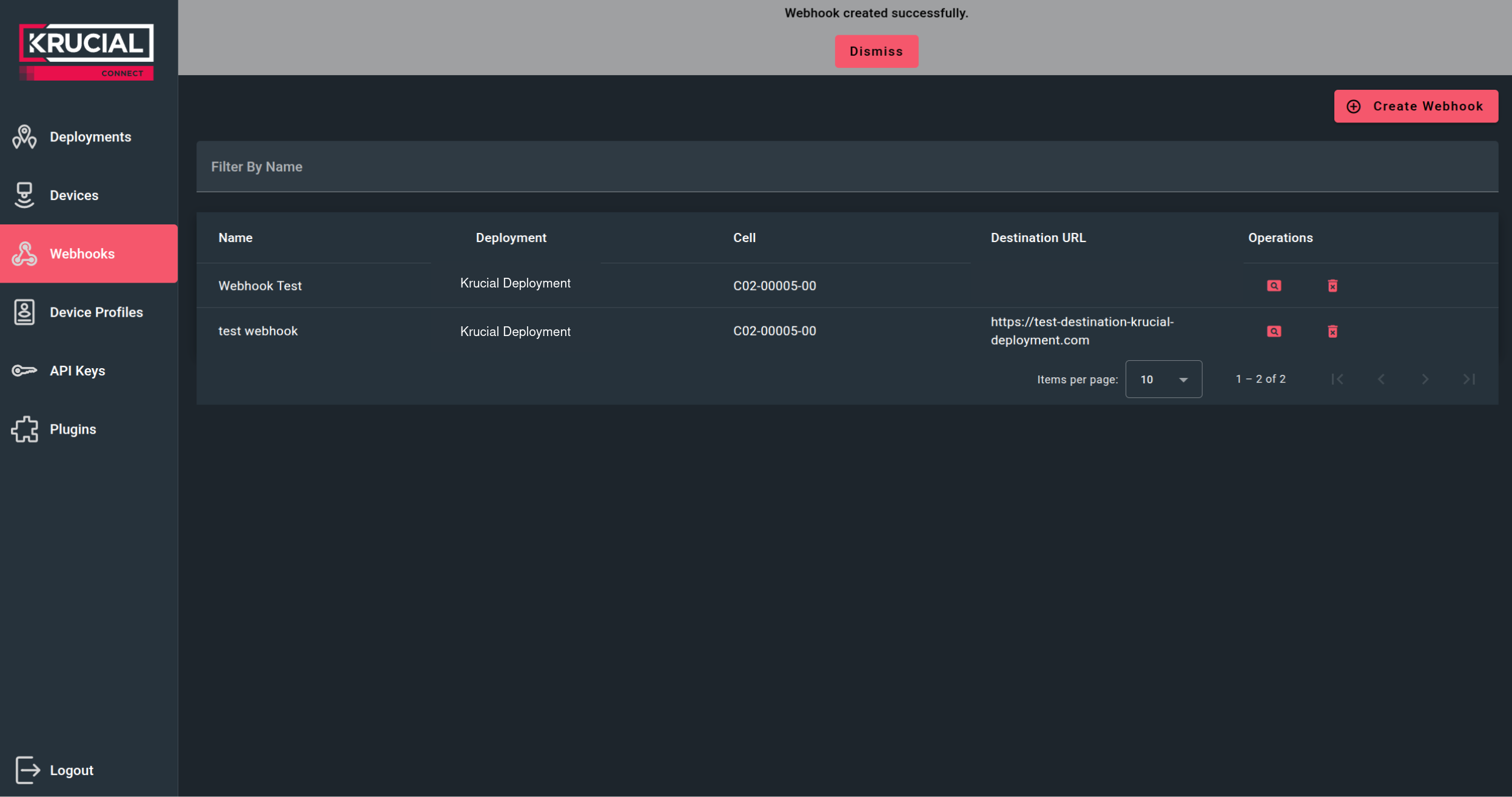Open the Devices section via its icon

(24, 195)
